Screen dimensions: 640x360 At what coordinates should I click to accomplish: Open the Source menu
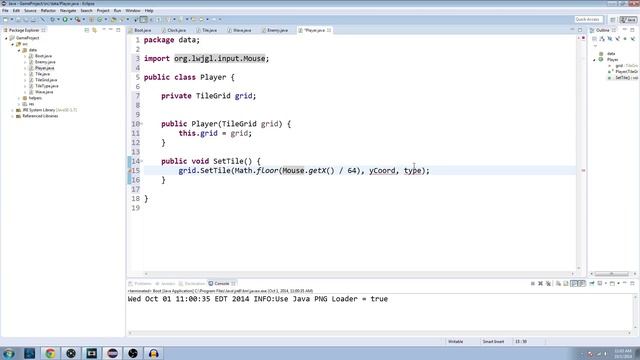pyautogui.click(x=30, y=11)
